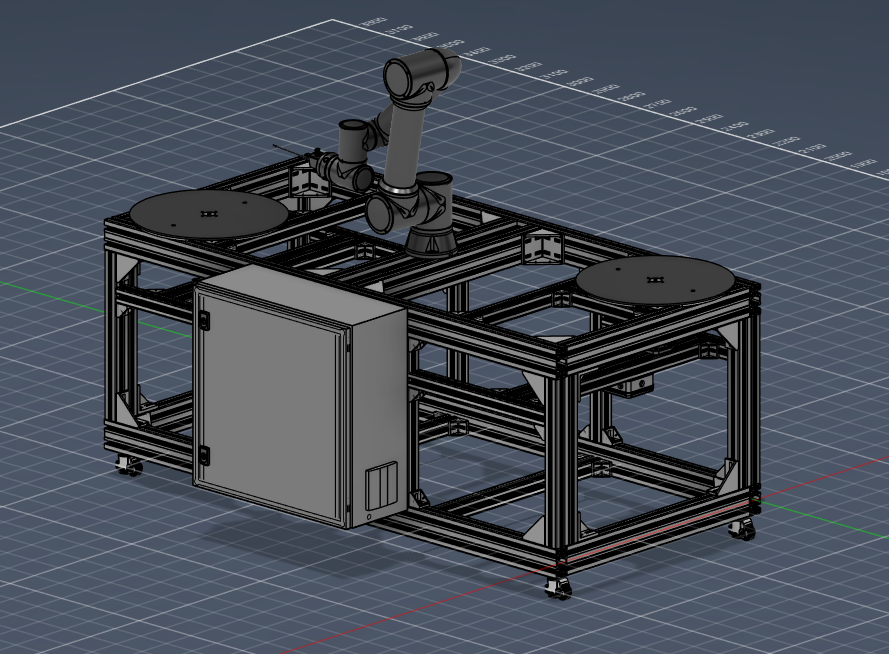Click the electrical cabinet door

tap(270, 404)
